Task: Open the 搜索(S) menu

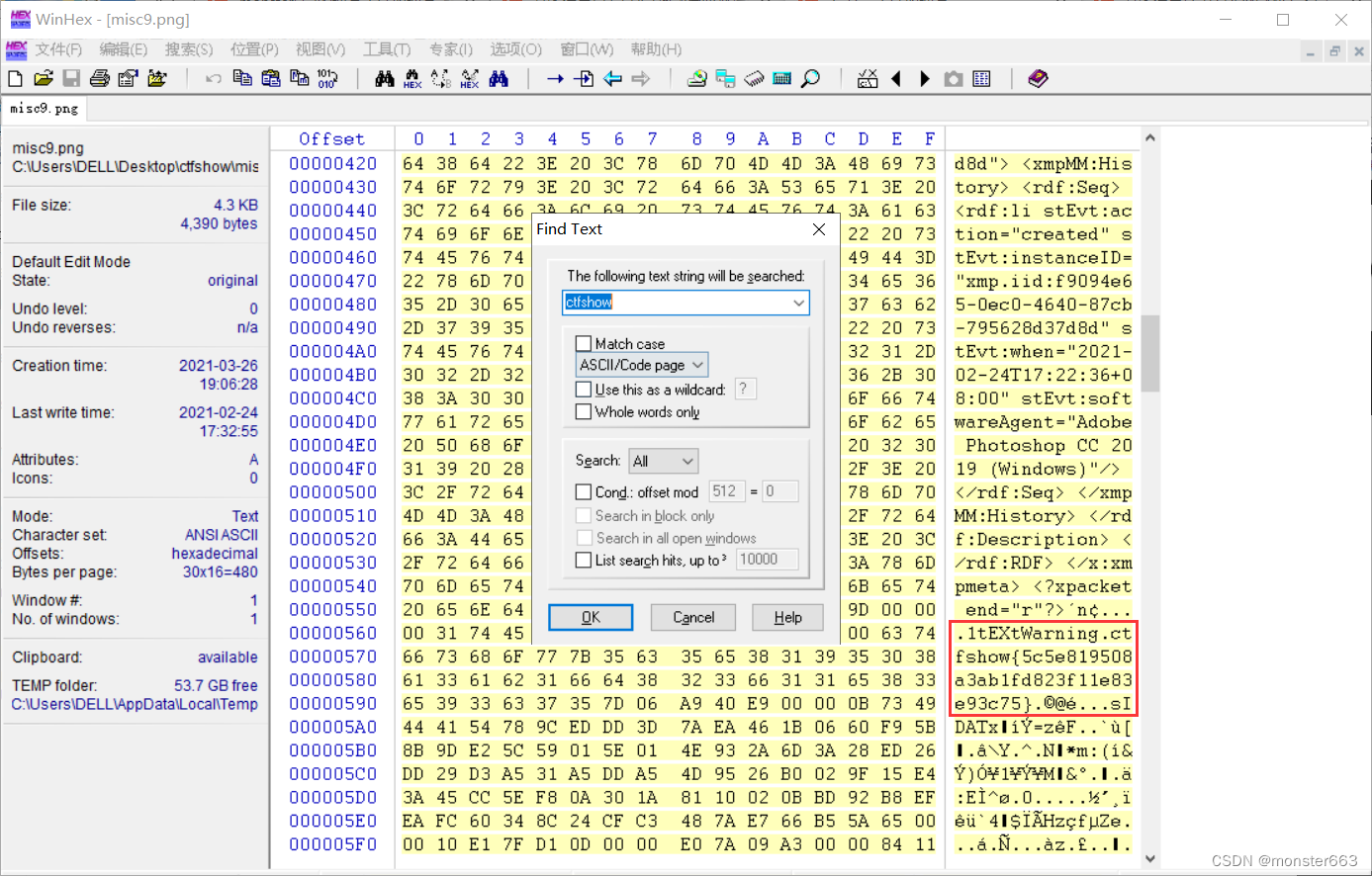Action: [x=189, y=49]
